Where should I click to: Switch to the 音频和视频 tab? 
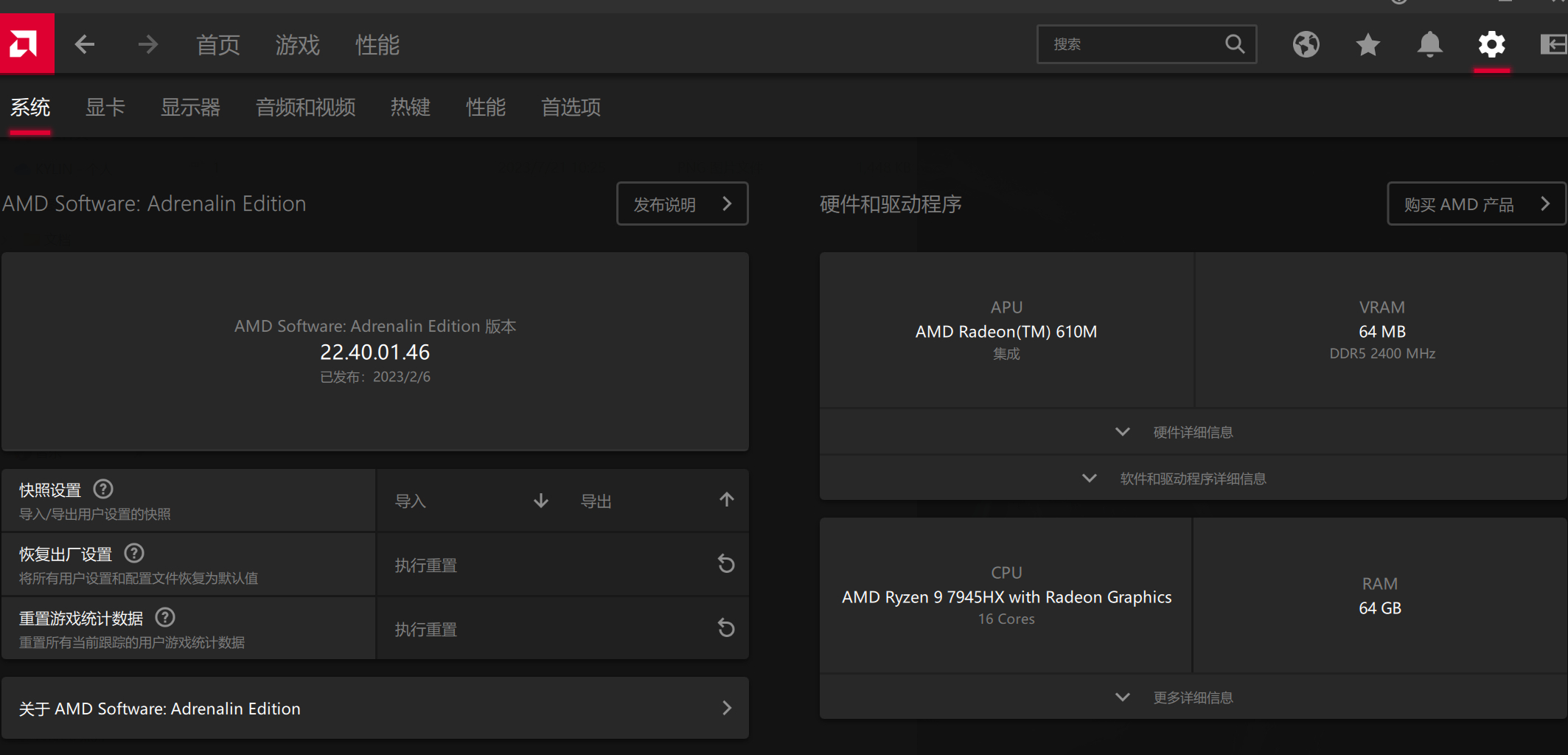[305, 108]
